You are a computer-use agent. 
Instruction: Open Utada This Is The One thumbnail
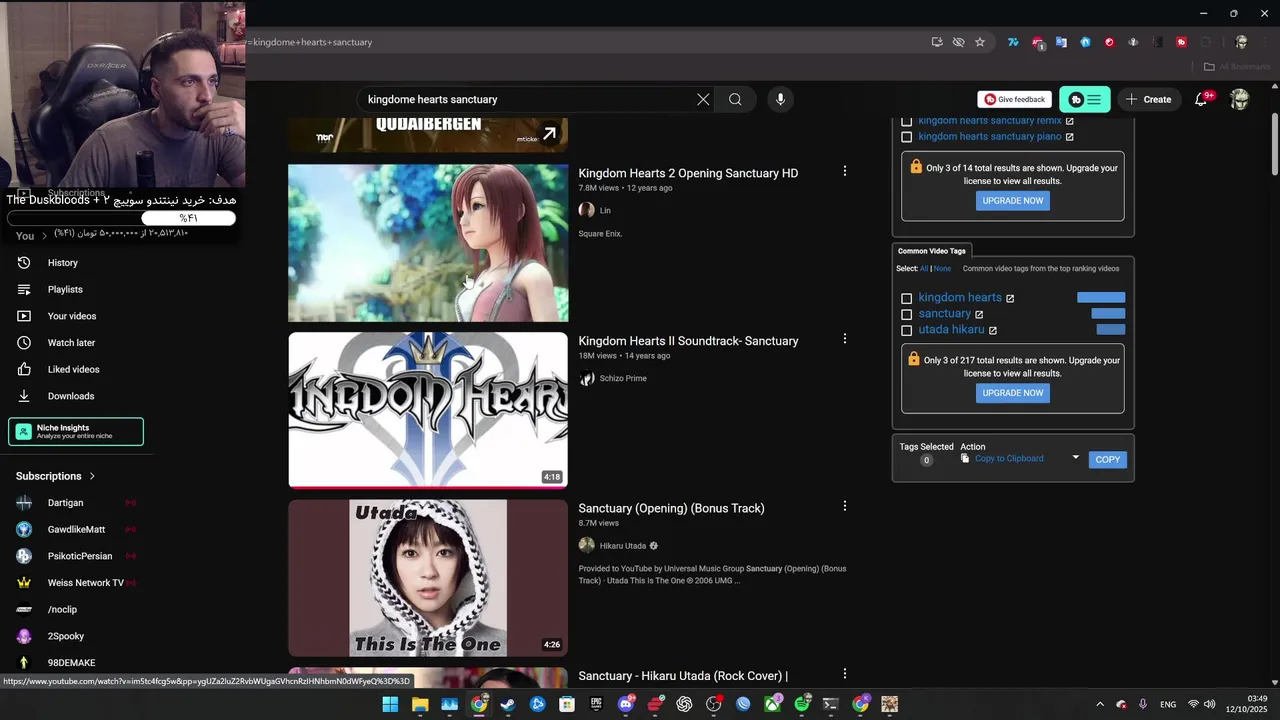click(428, 578)
